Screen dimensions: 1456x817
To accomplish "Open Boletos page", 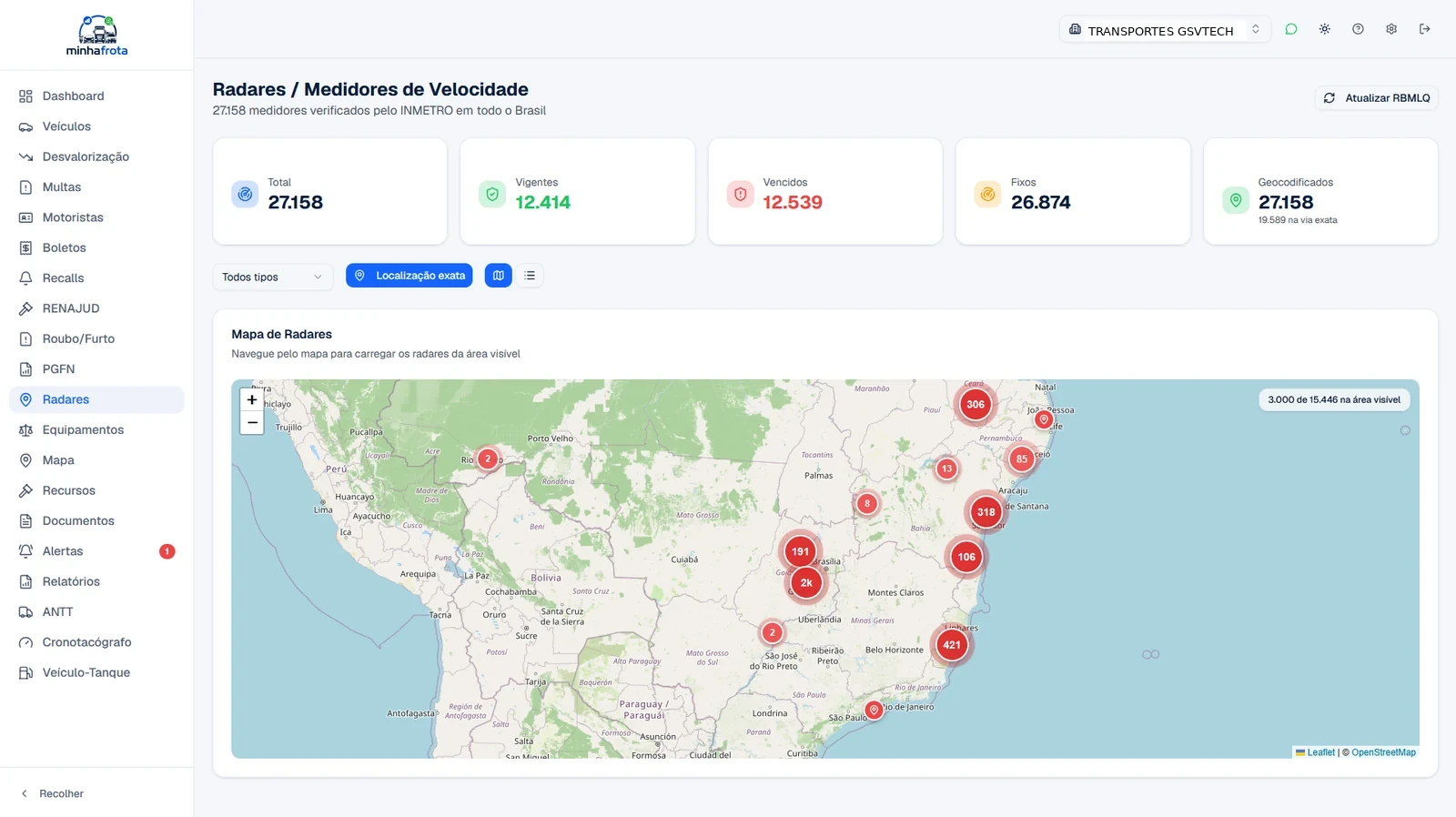I will (x=96, y=247).
